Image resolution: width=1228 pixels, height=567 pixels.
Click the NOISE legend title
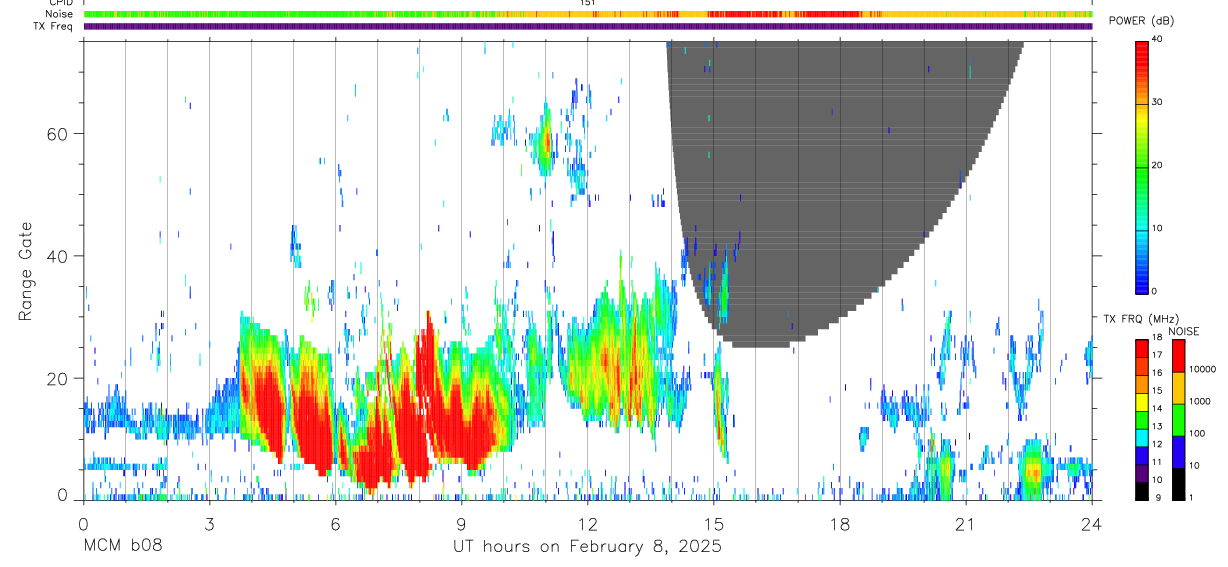[1182, 332]
